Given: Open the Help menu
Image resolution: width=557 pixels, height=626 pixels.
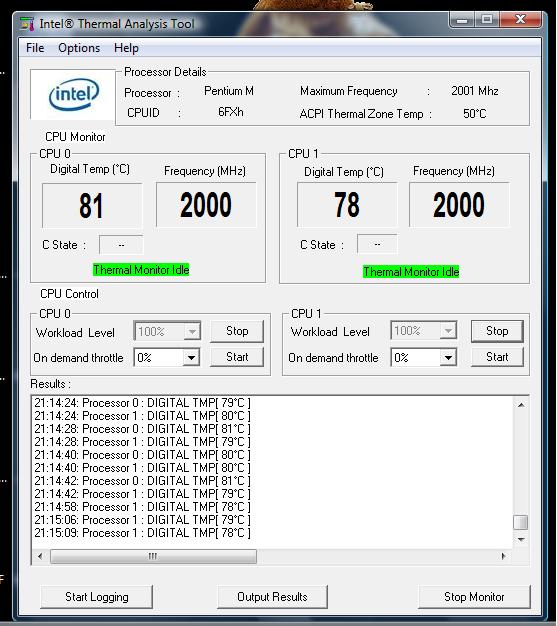Looking at the screenshot, I should tap(126, 48).
